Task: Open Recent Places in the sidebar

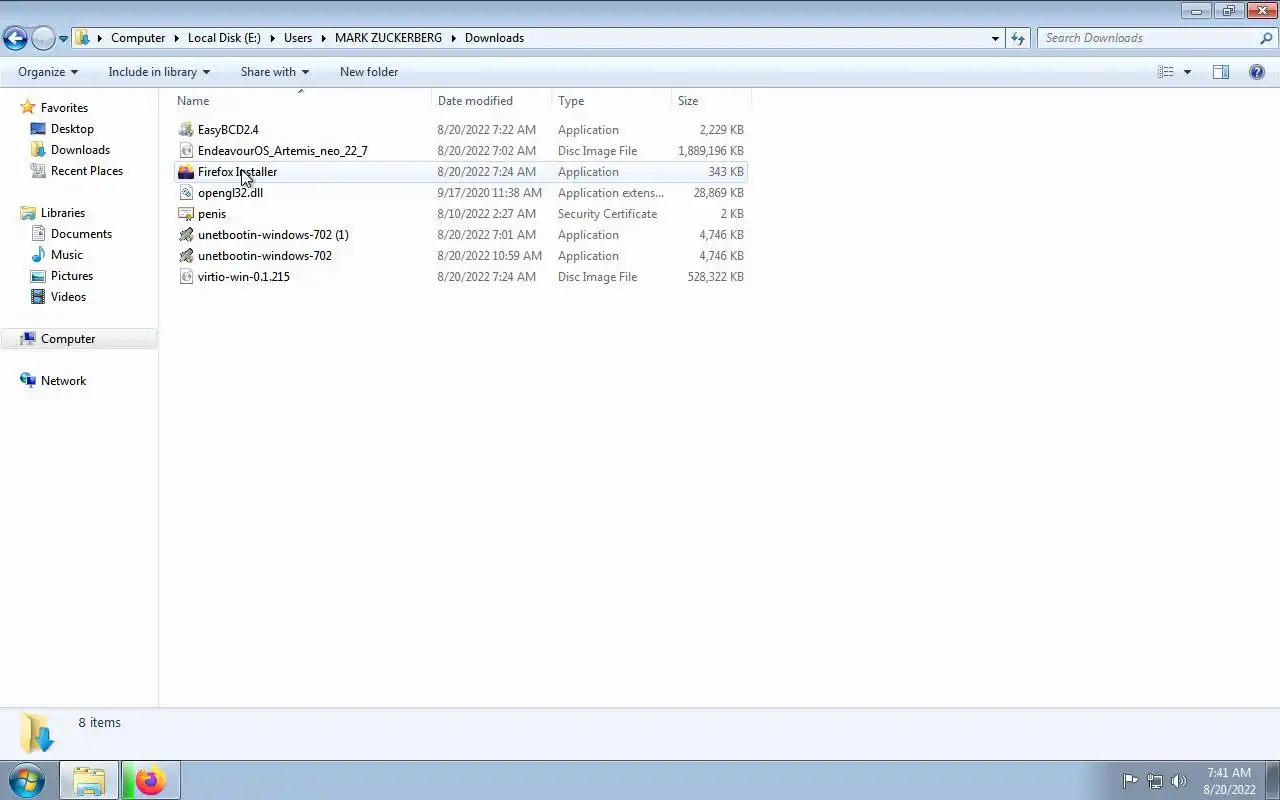Action: click(87, 171)
